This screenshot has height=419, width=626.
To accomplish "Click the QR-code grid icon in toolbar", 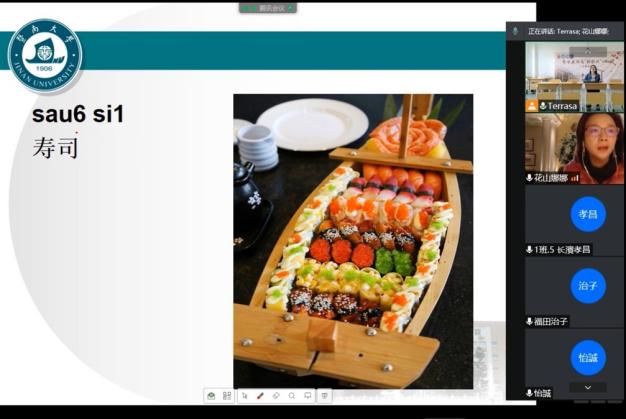I will coord(227,395).
